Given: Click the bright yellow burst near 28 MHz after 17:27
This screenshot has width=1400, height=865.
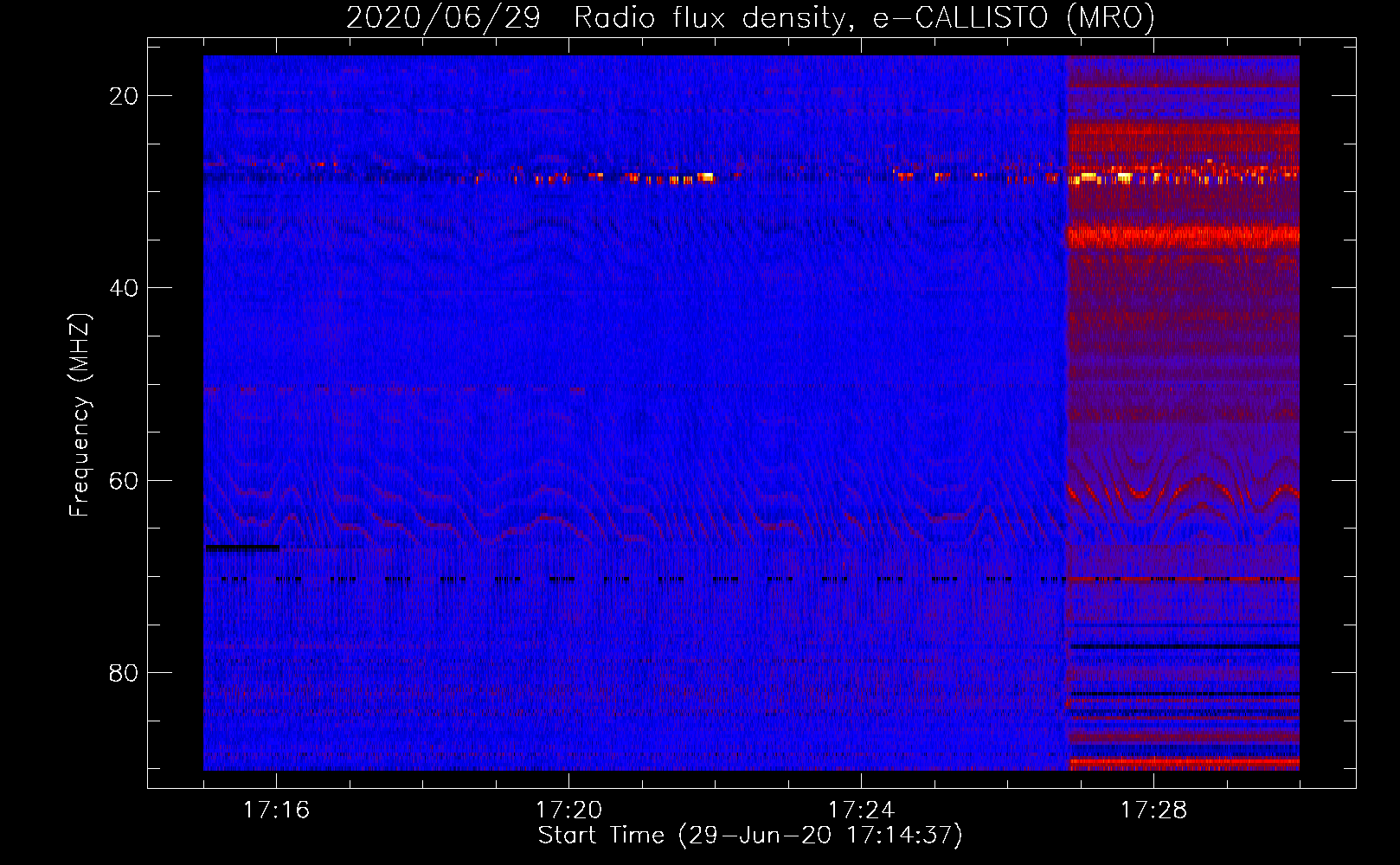Looking at the screenshot, I should click(1125, 178).
